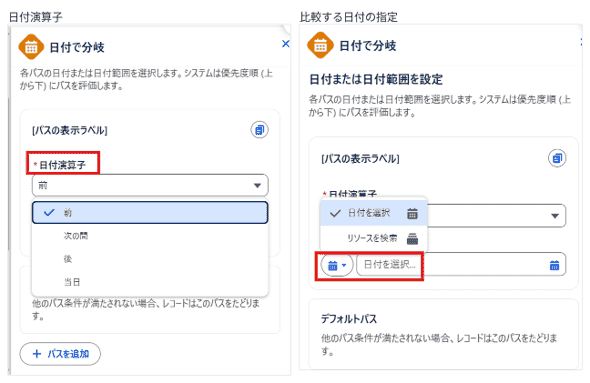Select the checked 前 option in the list
Image resolution: width=590 pixels, height=383 pixels.
[150, 213]
